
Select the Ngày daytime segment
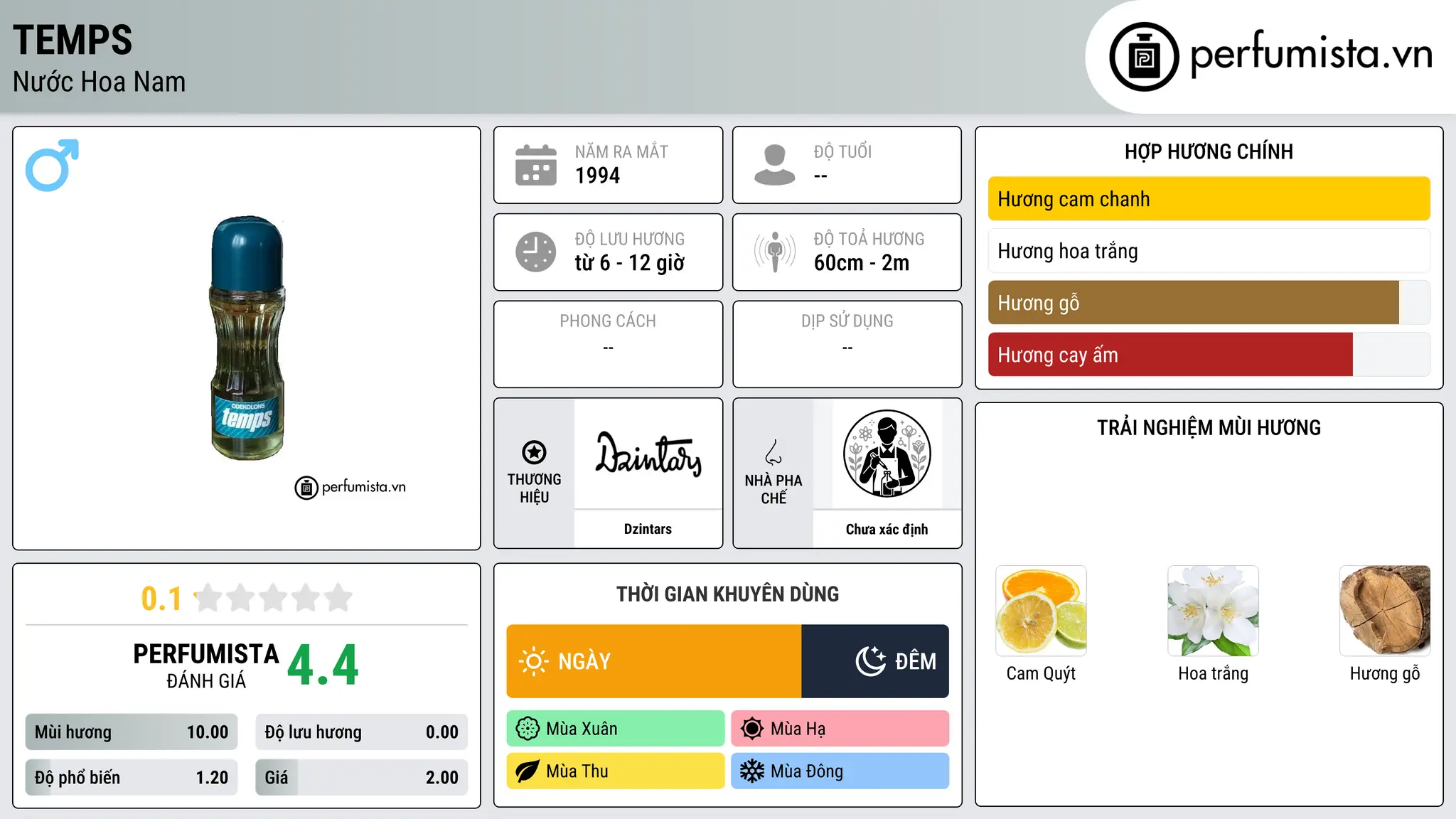(654, 661)
